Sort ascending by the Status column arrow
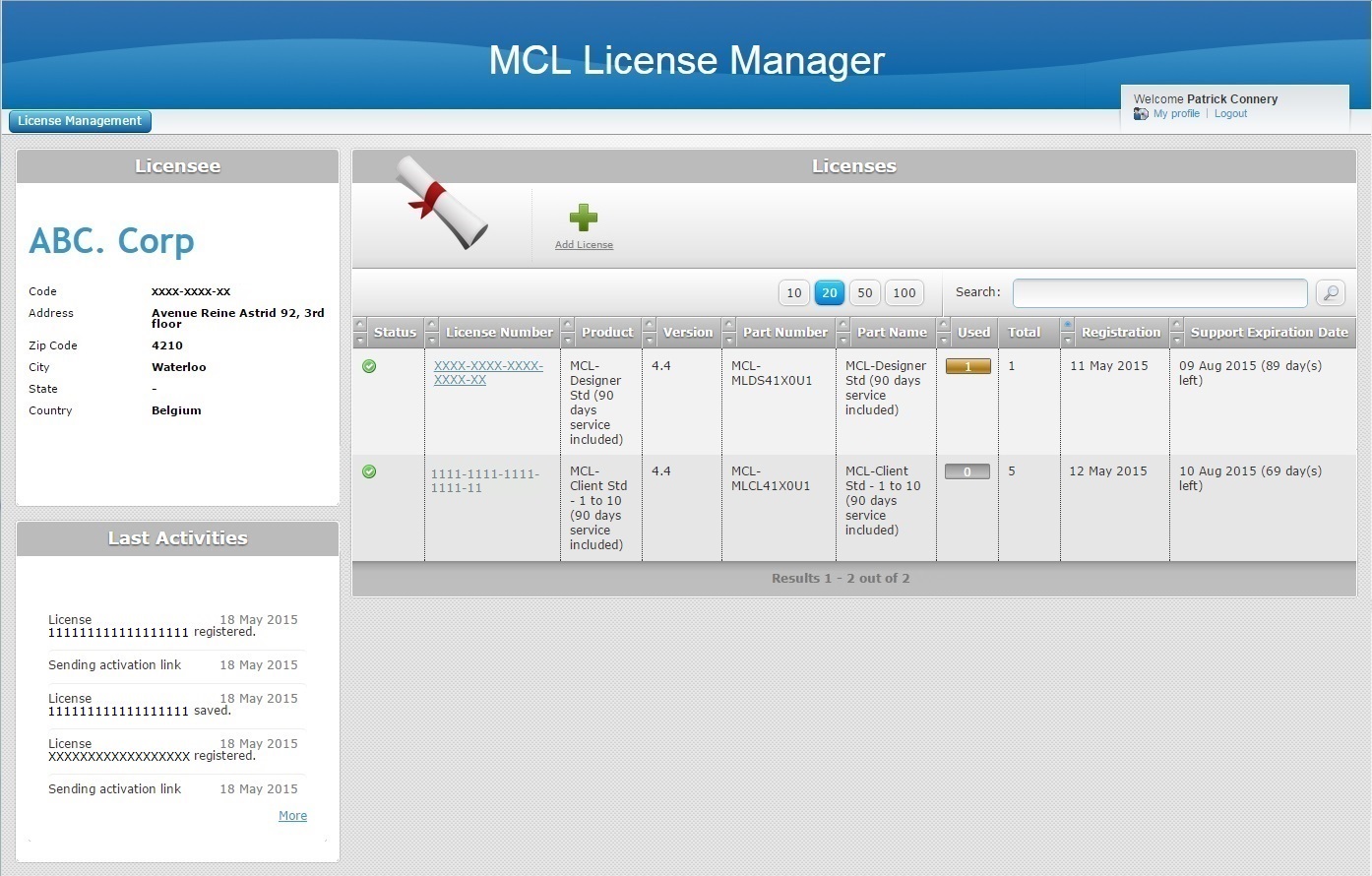This screenshot has width=1372, height=876. tap(360, 325)
